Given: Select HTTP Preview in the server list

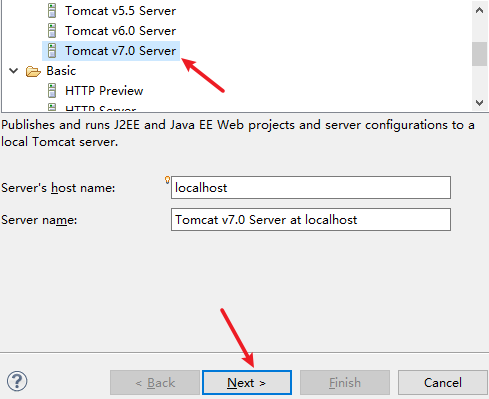Looking at the screenshot, I should click(104, 91).
